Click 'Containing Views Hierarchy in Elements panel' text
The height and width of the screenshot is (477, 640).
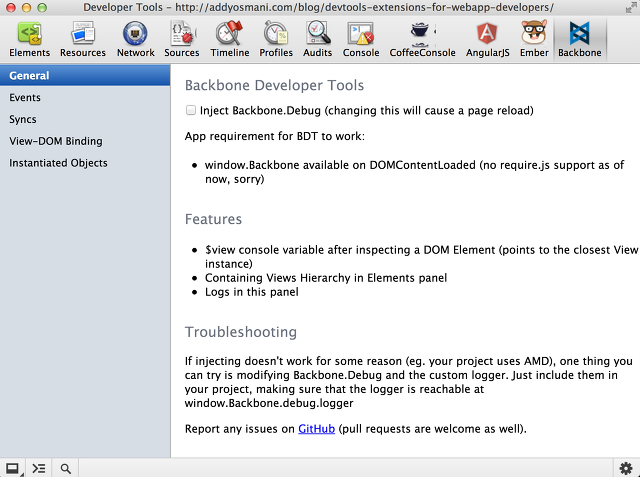(x=326, y=278)
